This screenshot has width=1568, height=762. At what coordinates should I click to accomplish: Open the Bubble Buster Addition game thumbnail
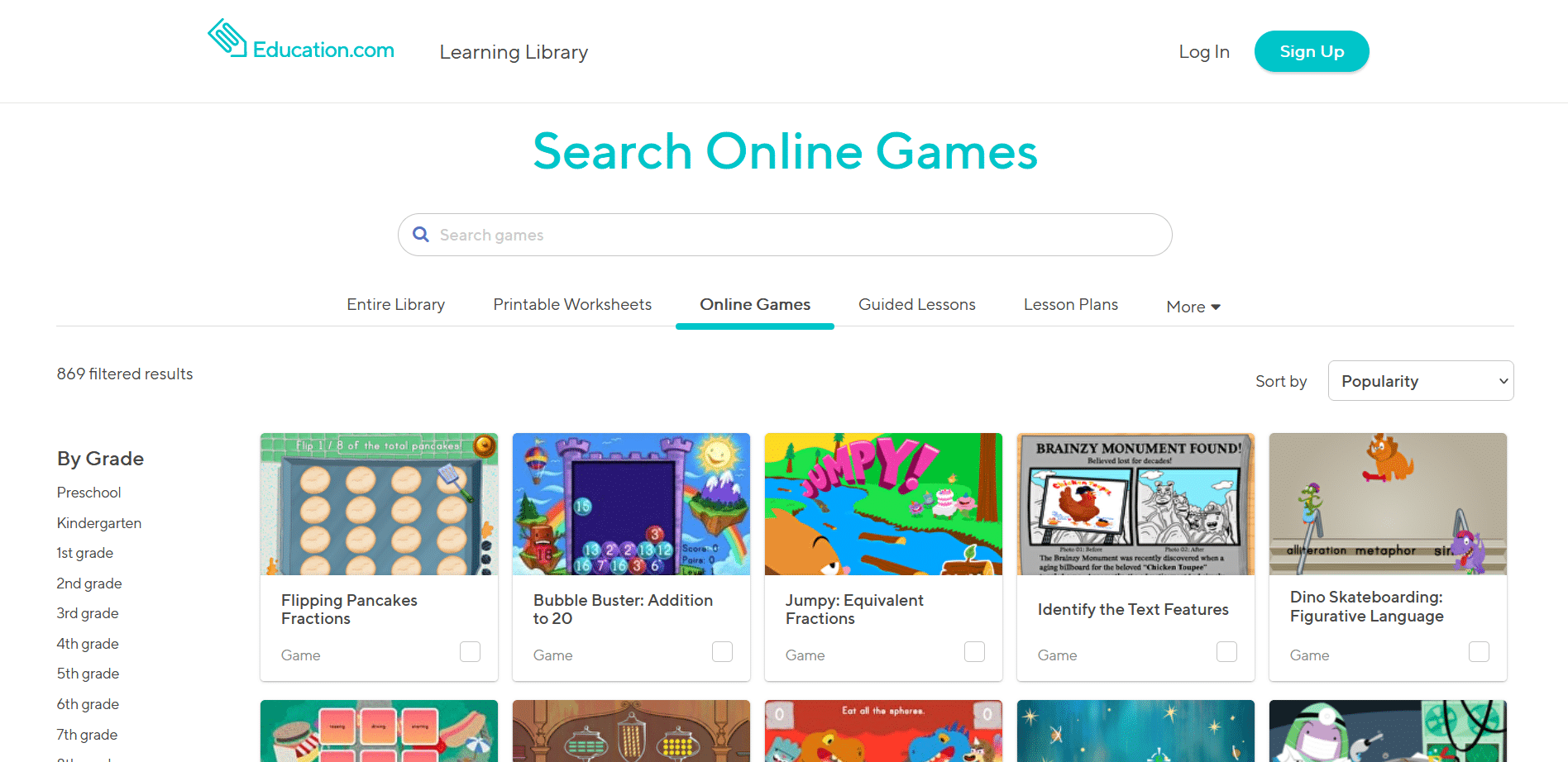click(x=631, y=504)
